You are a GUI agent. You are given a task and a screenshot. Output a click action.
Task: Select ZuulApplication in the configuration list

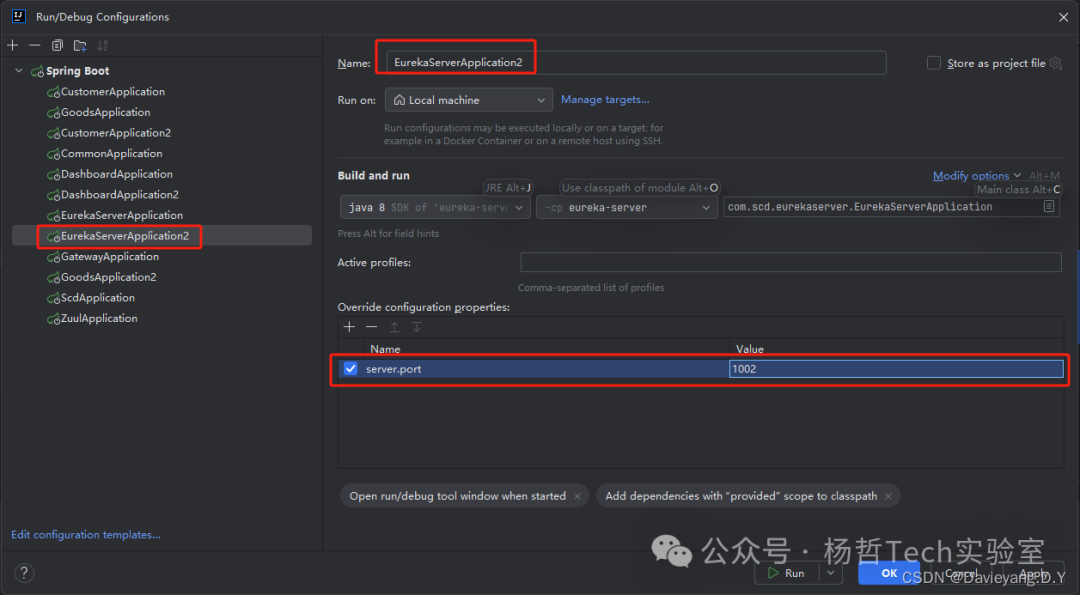[x=99, y=319]
